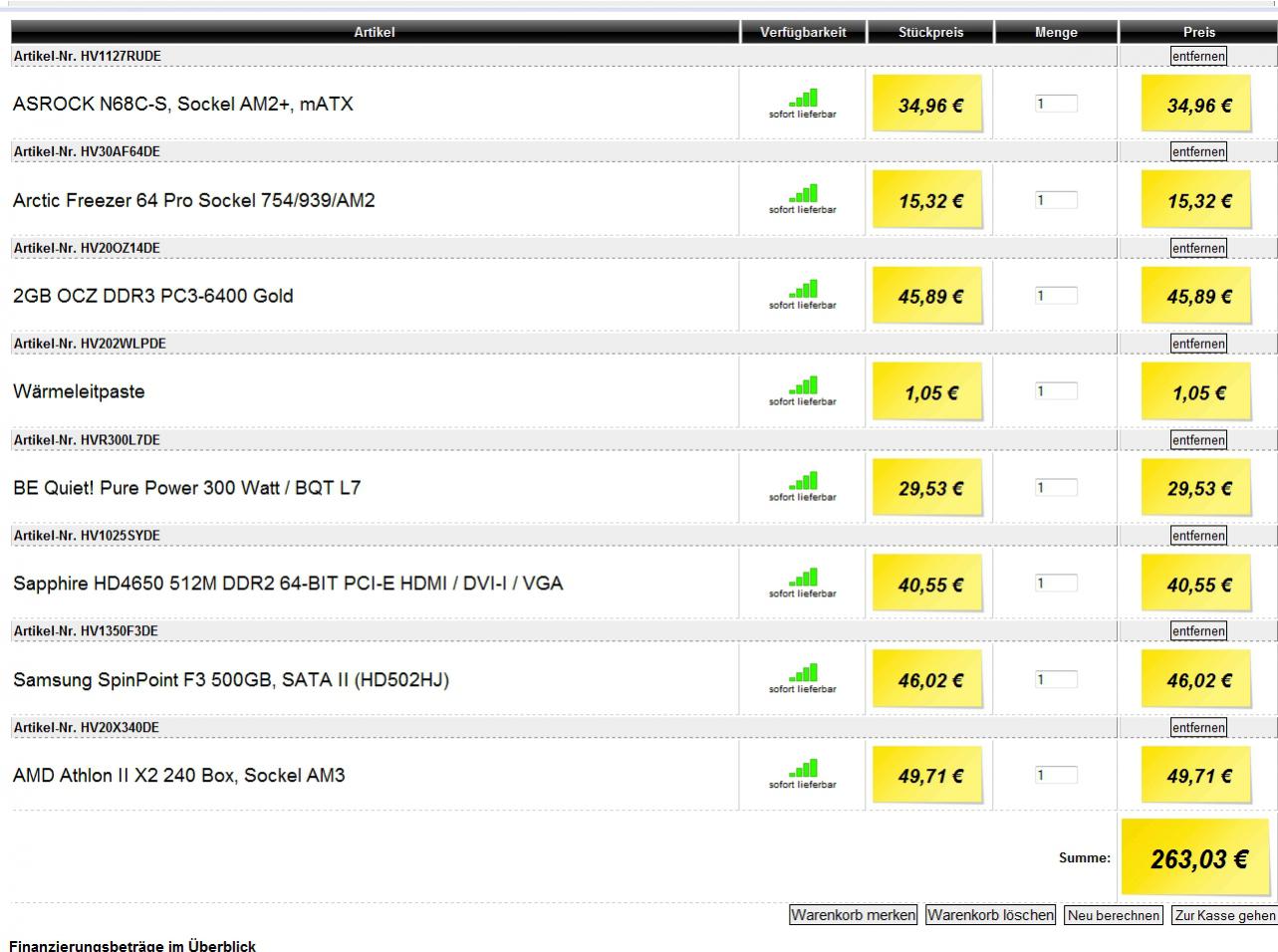This screenshot has width=1278, height=952.
Task: Click the Preis column header
Action: click(x=1199, y=32)
